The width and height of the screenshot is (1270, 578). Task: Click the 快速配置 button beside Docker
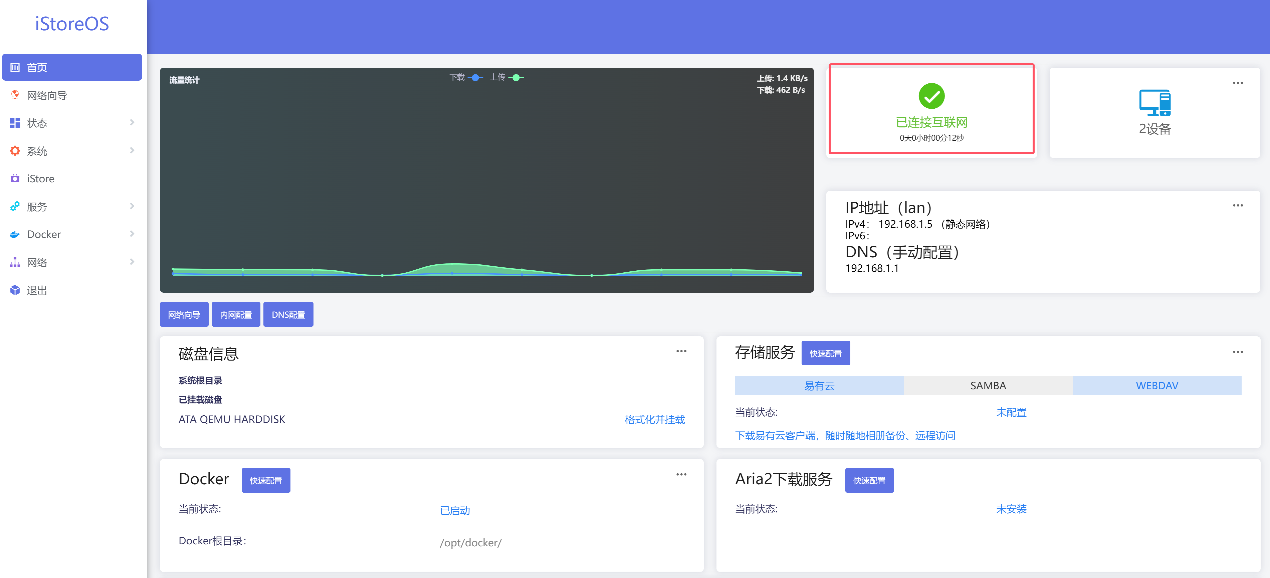coord(266,481)
